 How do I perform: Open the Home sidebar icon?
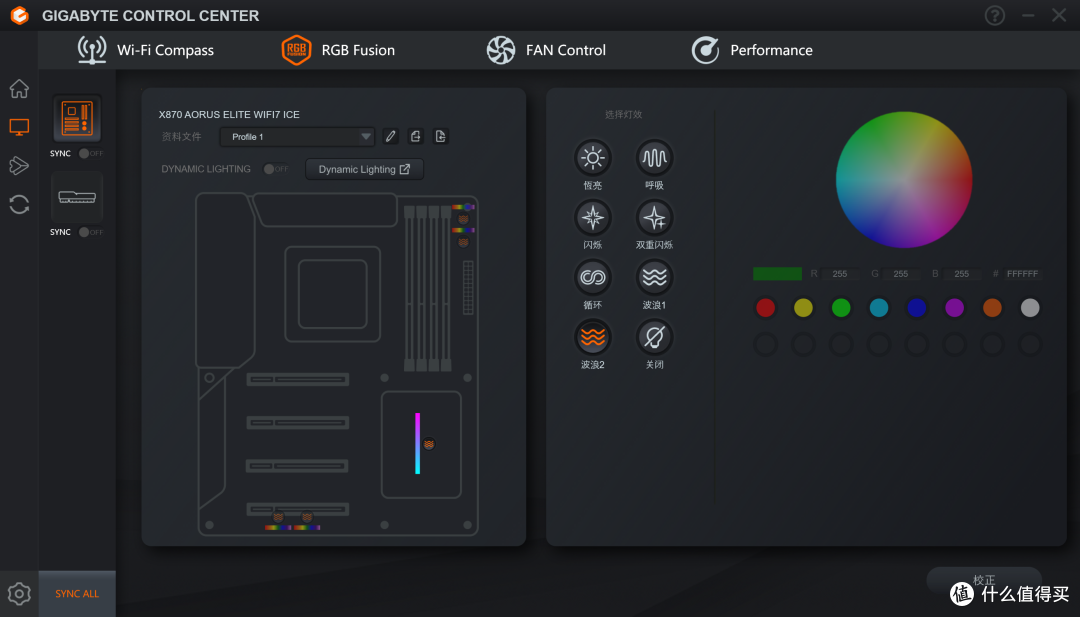point(19,89)
